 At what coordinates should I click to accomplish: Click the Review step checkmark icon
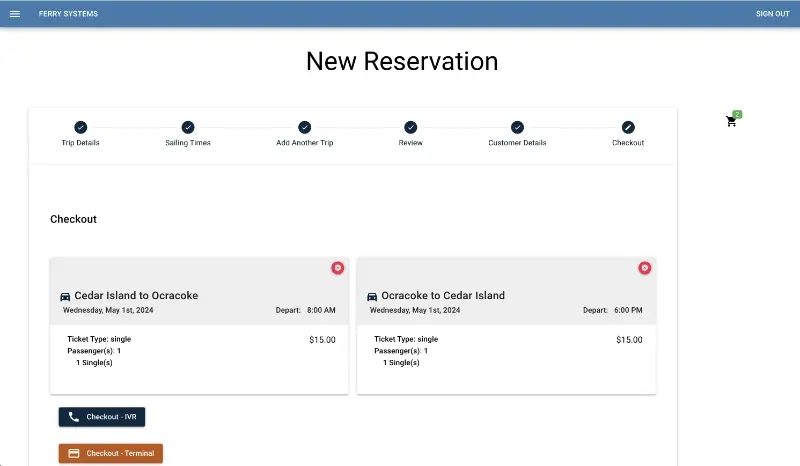pyautogui.click(x=411, y=127)
